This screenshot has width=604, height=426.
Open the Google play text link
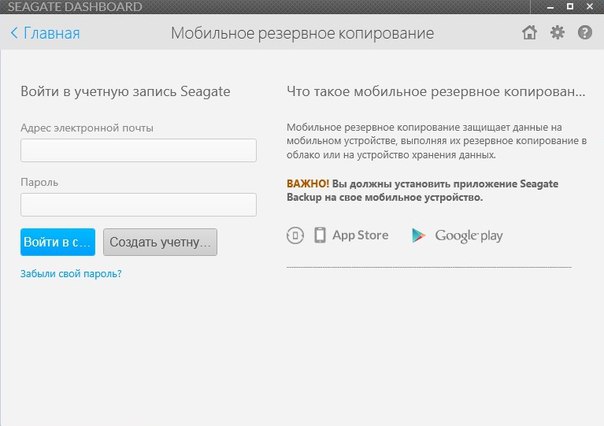(x=468, y=236)
